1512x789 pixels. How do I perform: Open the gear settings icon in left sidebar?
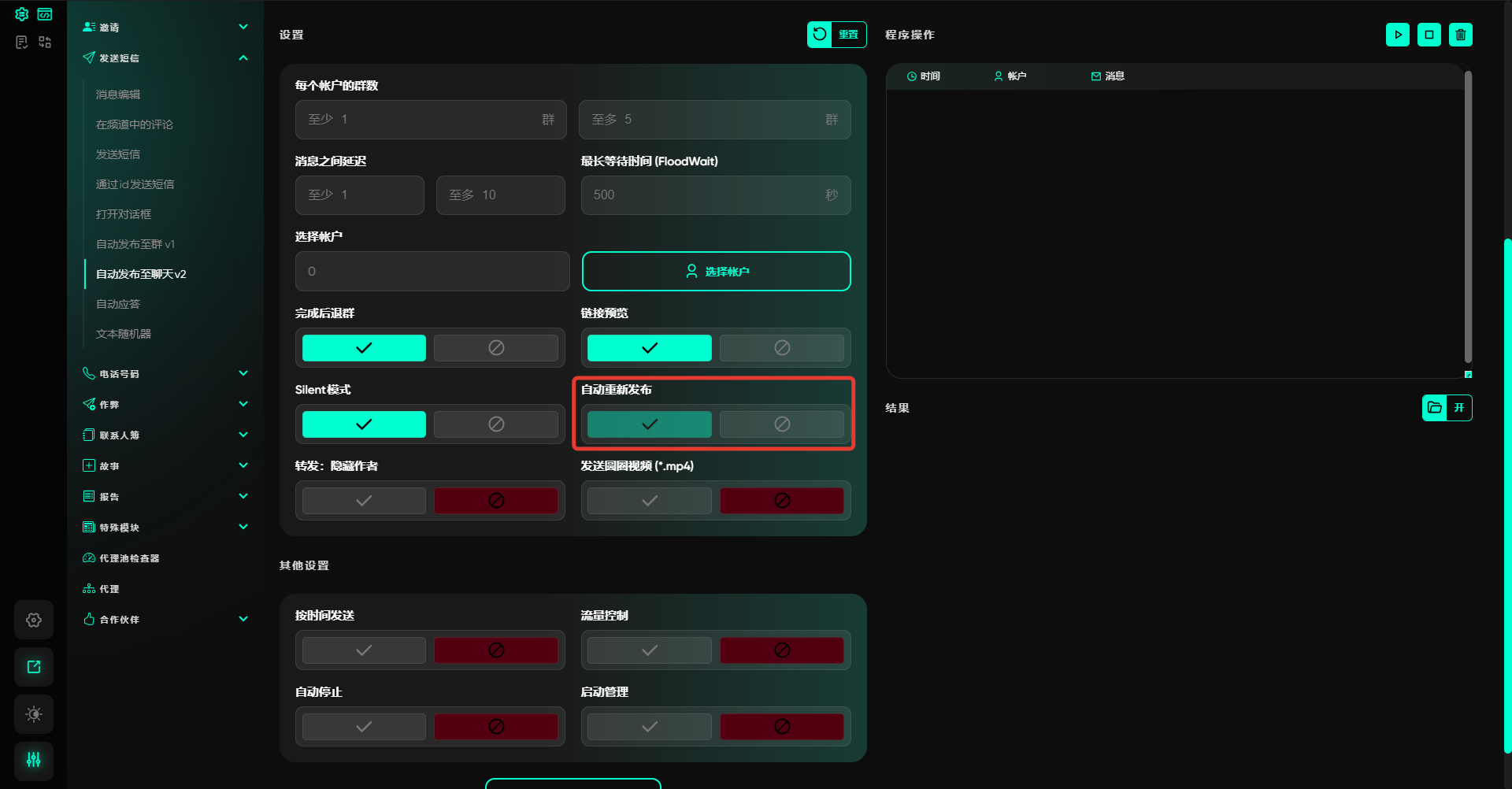tap(34, 620)
